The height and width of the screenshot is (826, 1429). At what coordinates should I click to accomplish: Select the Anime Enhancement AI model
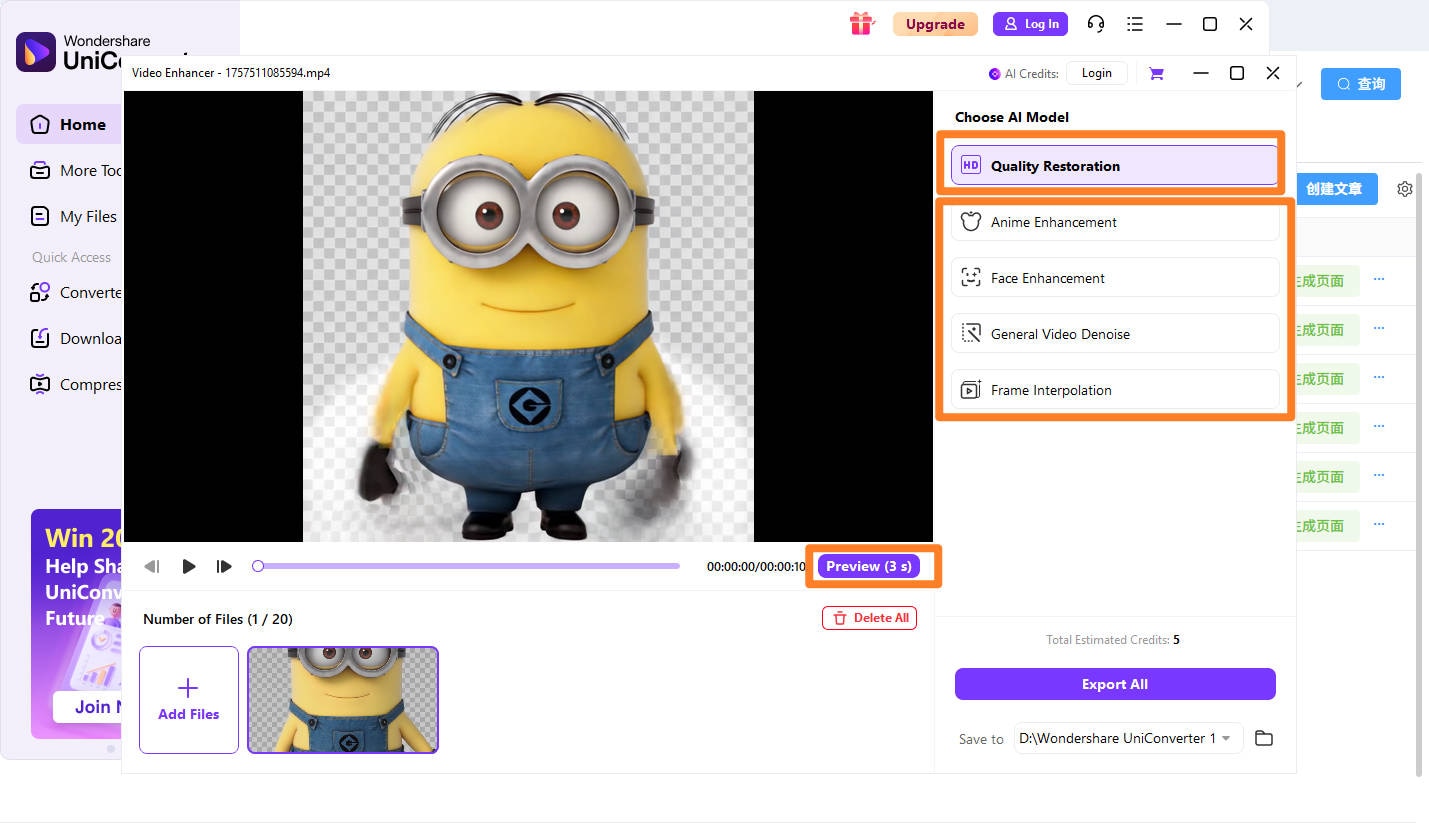[1115, 222]
